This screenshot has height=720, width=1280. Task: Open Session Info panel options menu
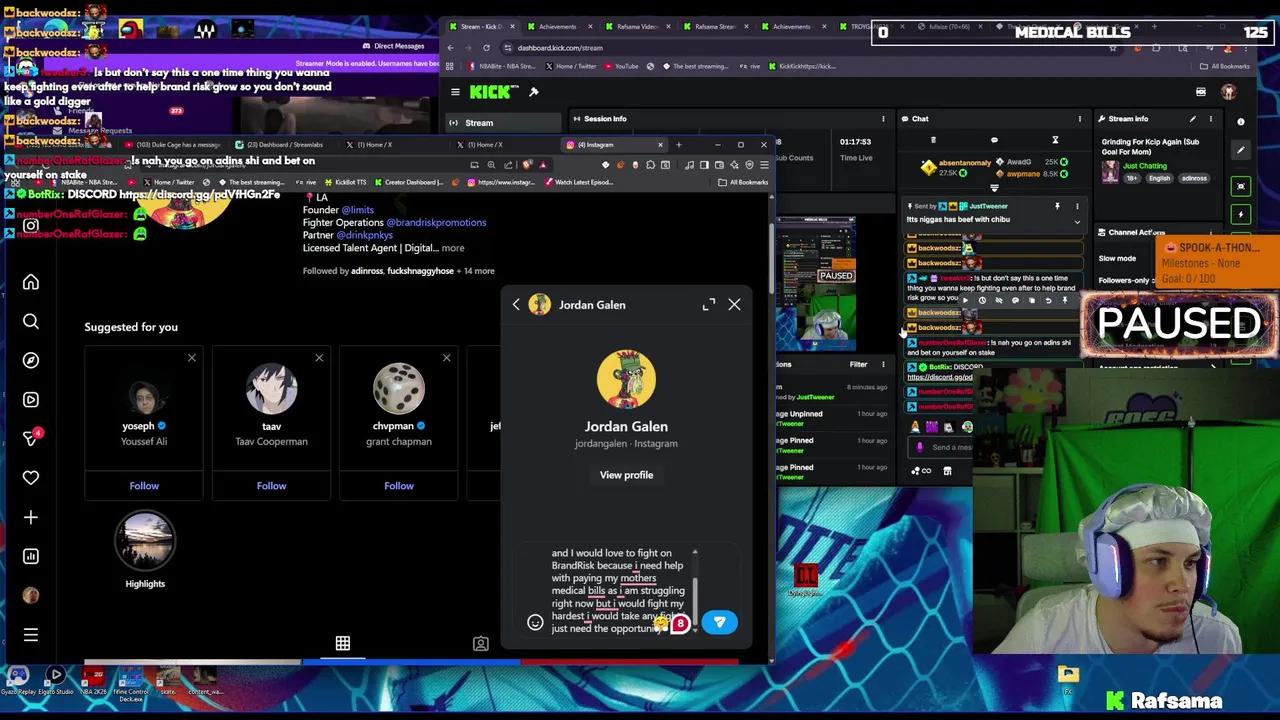click(x=881, y=119)
